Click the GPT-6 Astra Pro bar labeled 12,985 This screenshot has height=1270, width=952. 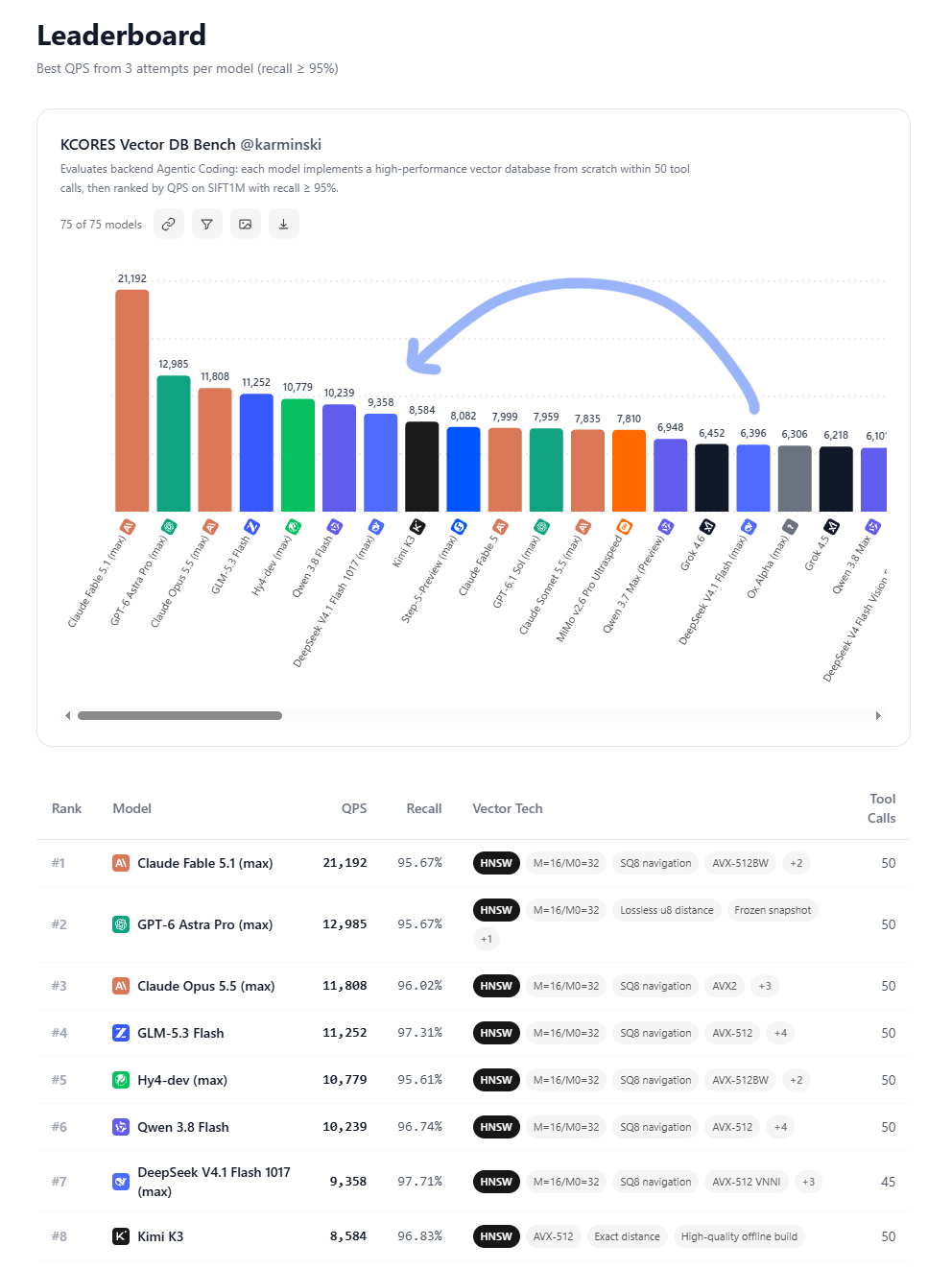coord(174,443)
